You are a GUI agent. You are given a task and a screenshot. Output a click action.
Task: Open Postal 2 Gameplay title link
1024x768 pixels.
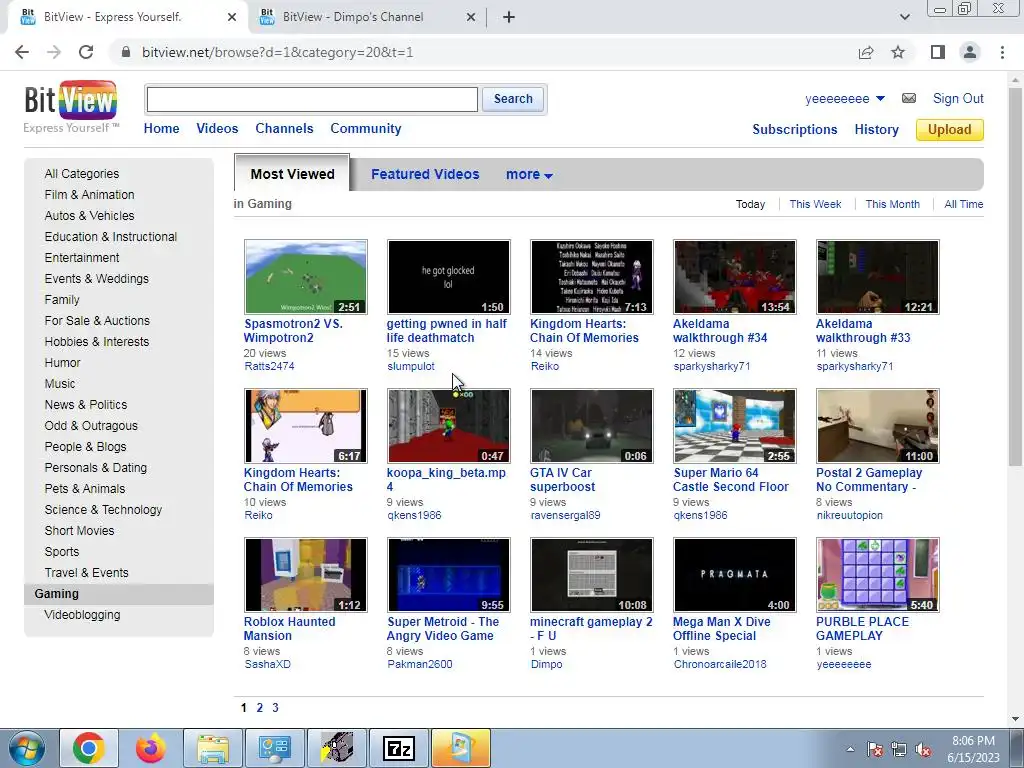coord(869,479)
